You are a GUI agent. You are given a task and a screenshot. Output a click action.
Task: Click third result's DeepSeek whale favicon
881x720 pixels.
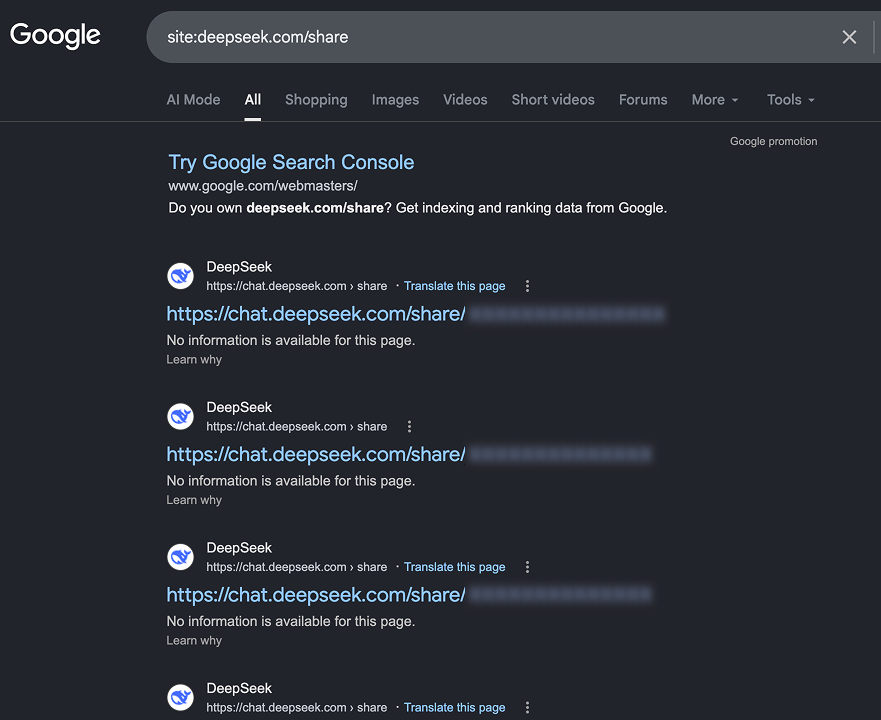click(x=180, y=557)
